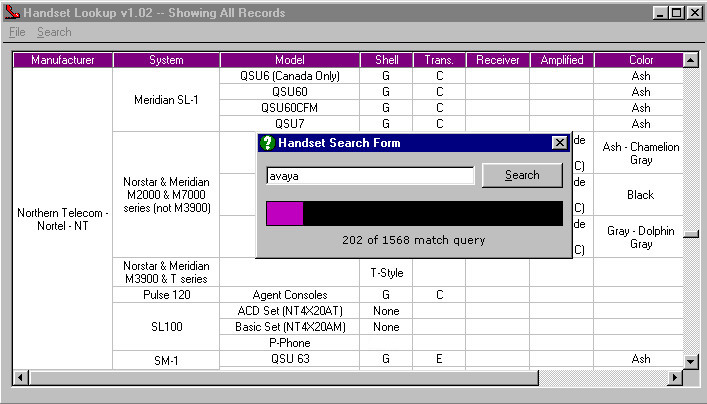
Task: Click the search progress bar
Action: [414, 213]
